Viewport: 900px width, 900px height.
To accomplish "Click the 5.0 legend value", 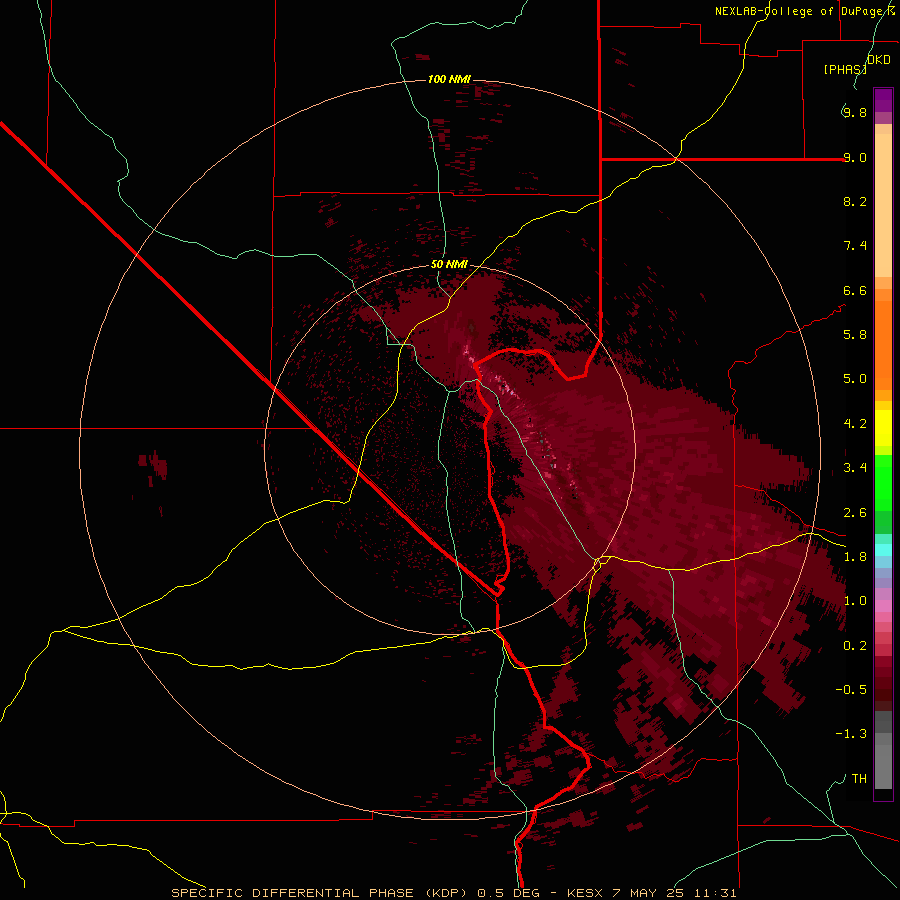I will [x=855, y=379].
